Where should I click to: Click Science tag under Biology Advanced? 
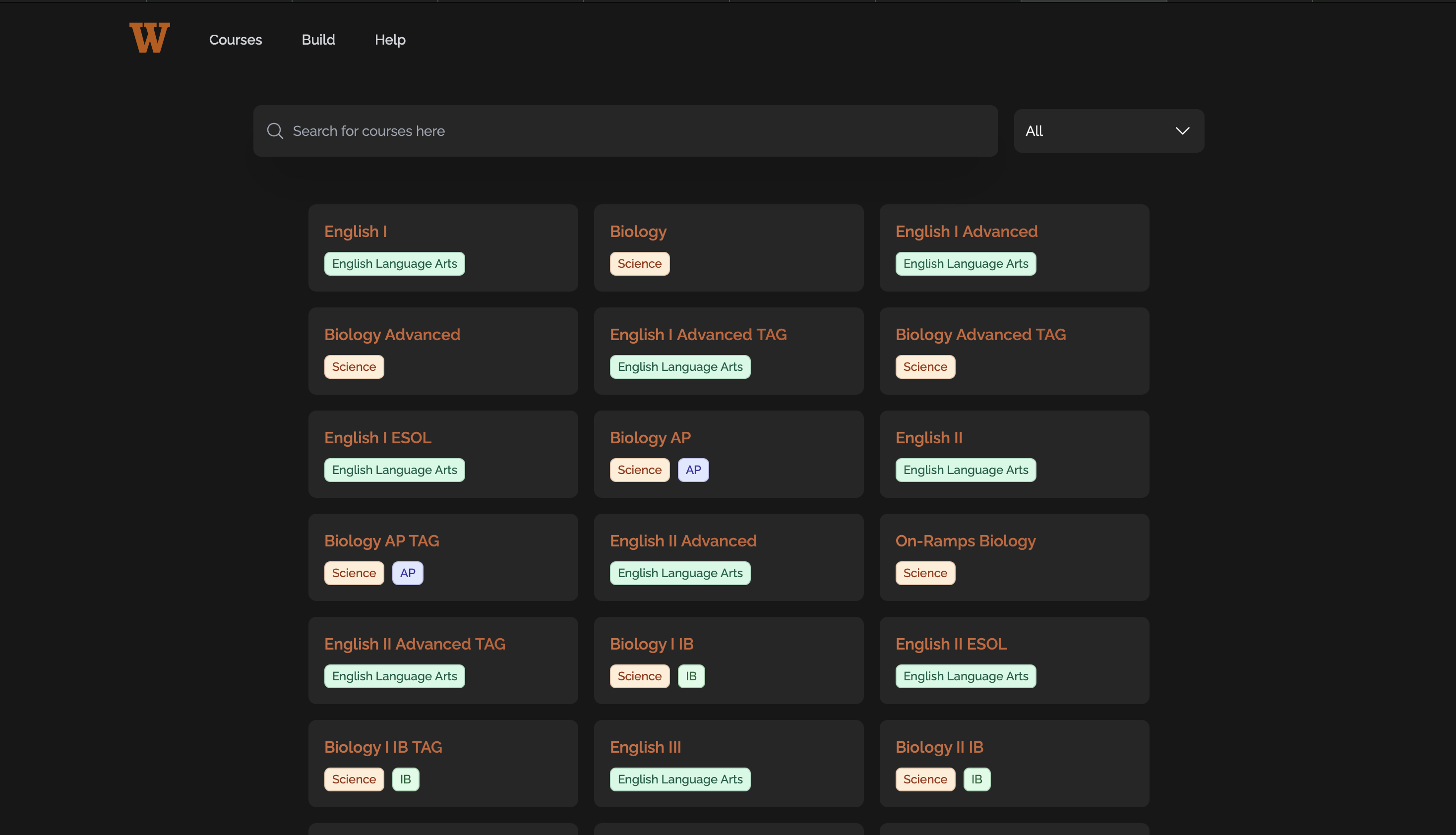coord(354,366)
